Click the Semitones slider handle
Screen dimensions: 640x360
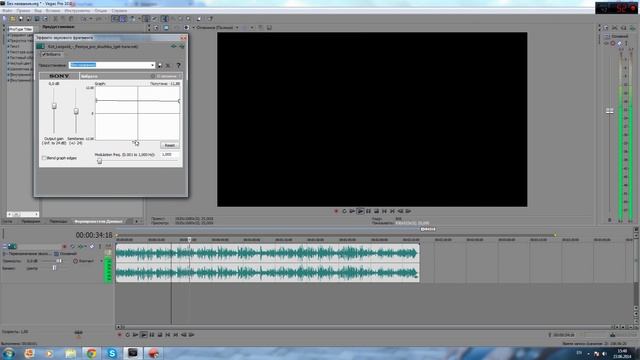[76, 111]
